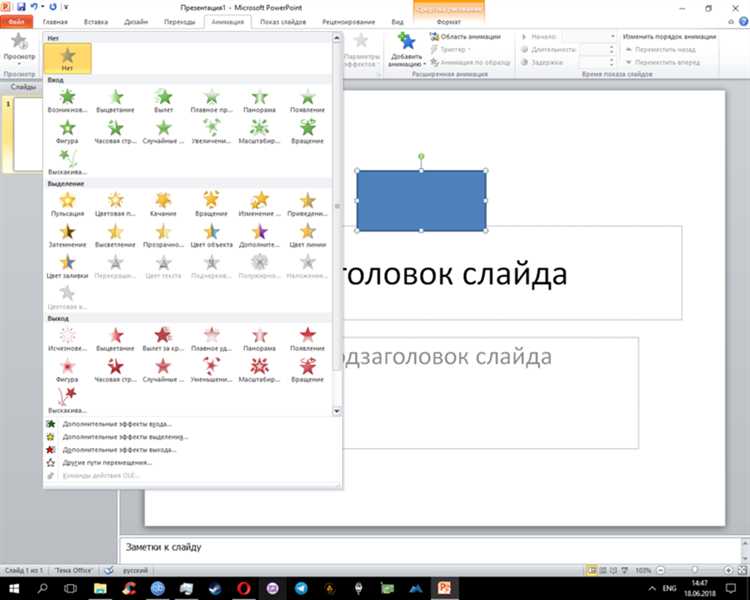Apply red "Часовая стрелка" exit effect
The width and height of the screenshot is (750, 600).
[115, 371]
